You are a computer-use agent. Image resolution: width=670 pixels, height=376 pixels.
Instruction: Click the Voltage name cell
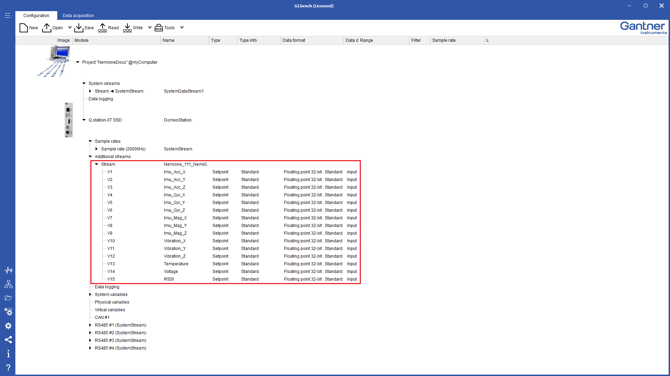pos(171,271)
